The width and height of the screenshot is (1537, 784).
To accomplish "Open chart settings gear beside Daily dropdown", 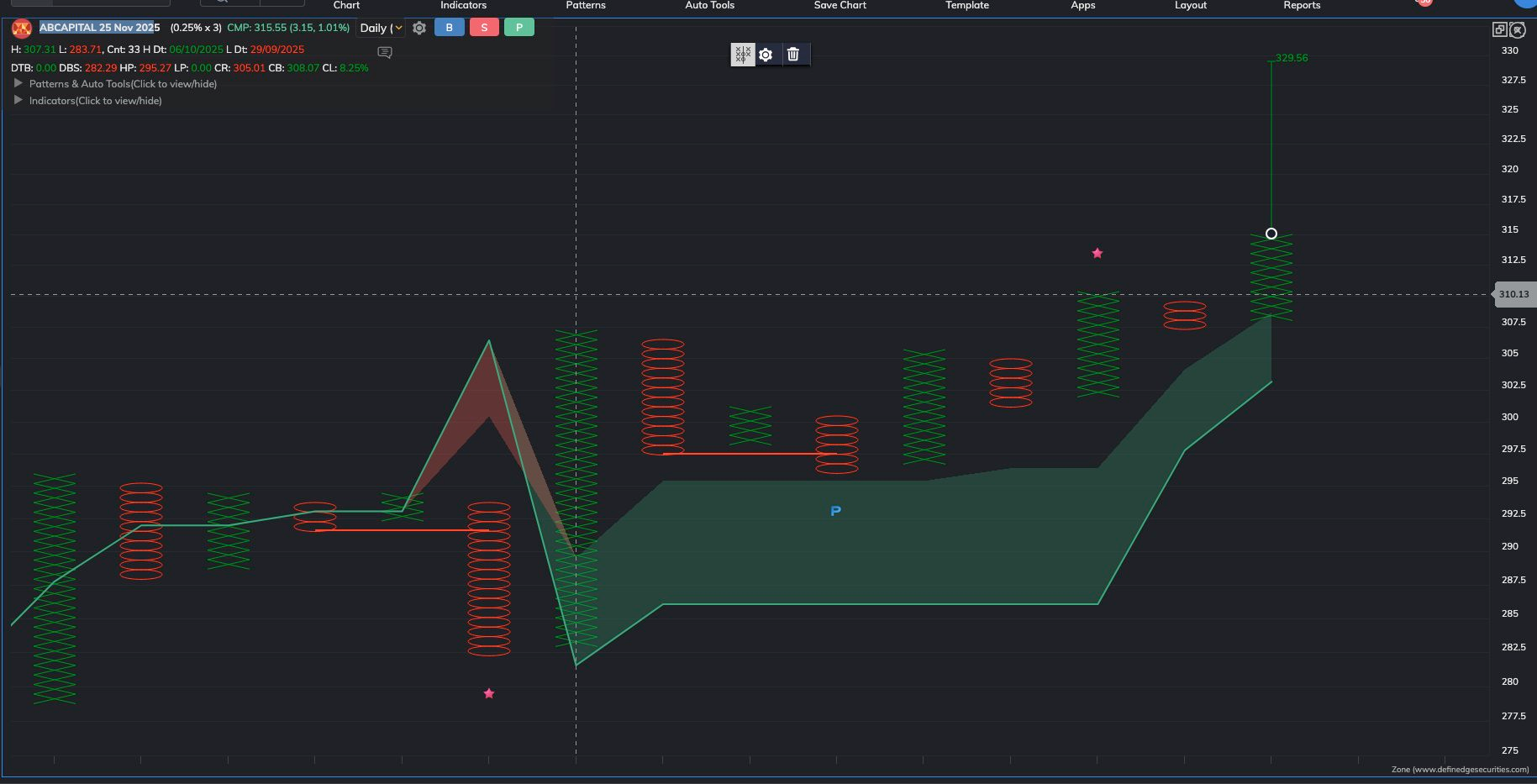I will (419, 28).
